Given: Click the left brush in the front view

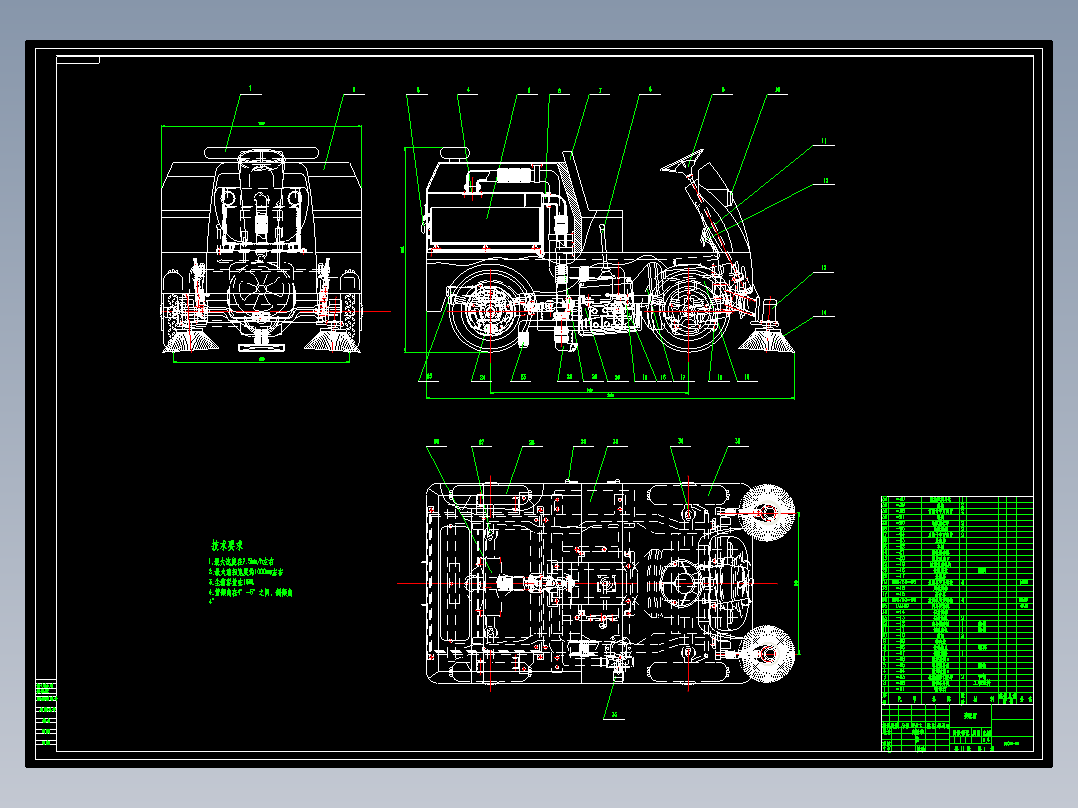Looking at the screenshot, I should (190, 339).
